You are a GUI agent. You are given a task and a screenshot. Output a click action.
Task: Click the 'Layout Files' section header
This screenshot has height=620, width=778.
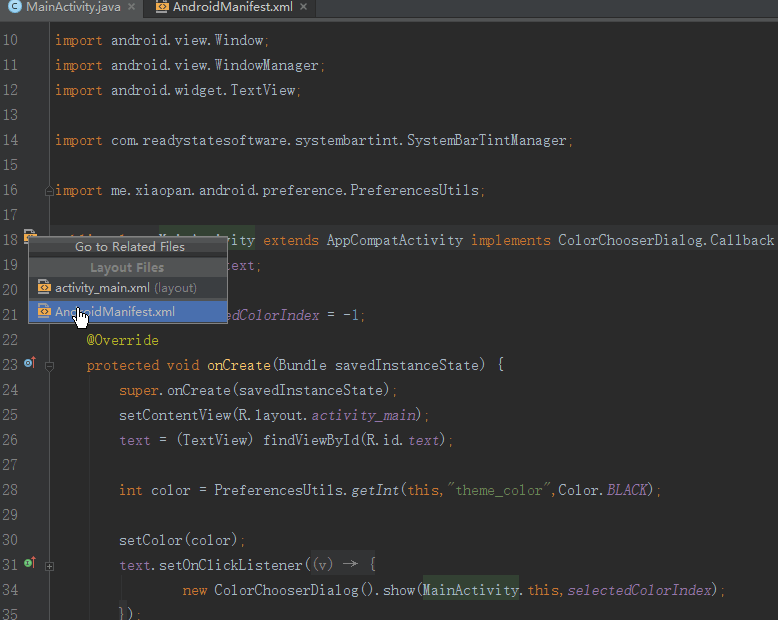127,267
